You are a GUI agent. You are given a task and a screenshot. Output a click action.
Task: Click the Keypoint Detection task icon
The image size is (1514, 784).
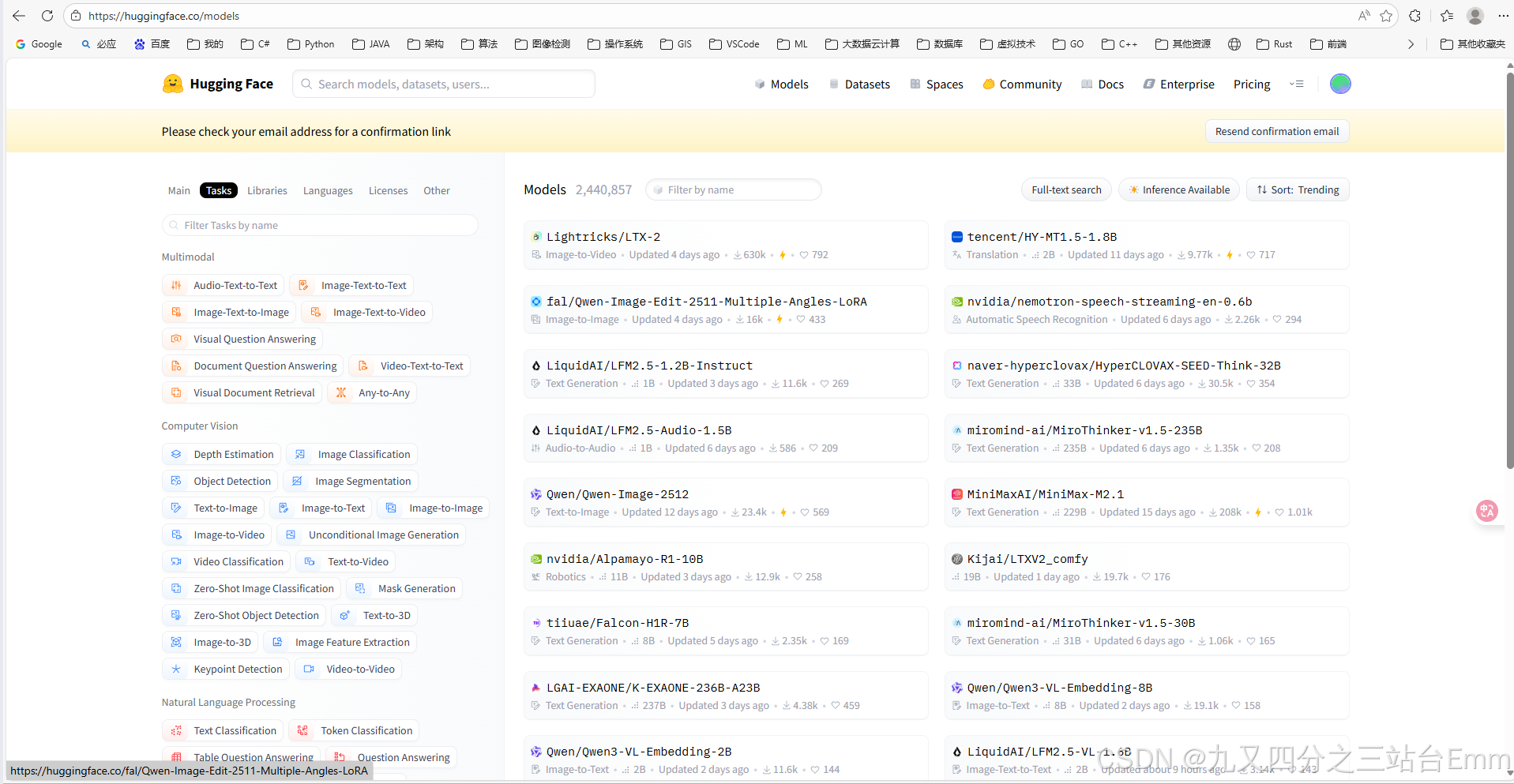point(177,670)
